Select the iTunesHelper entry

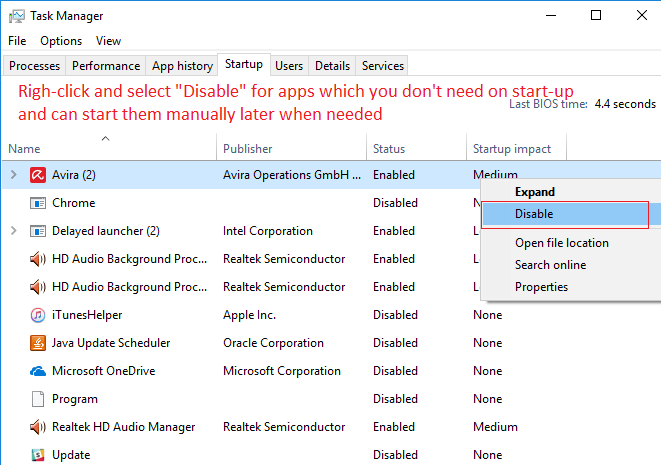tap(87, 315)
